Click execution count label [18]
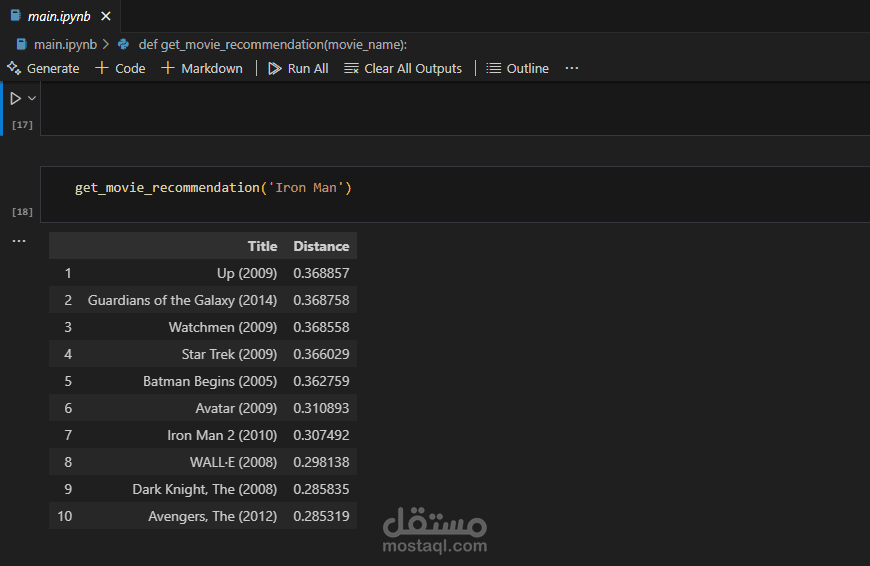 point(22,212)
